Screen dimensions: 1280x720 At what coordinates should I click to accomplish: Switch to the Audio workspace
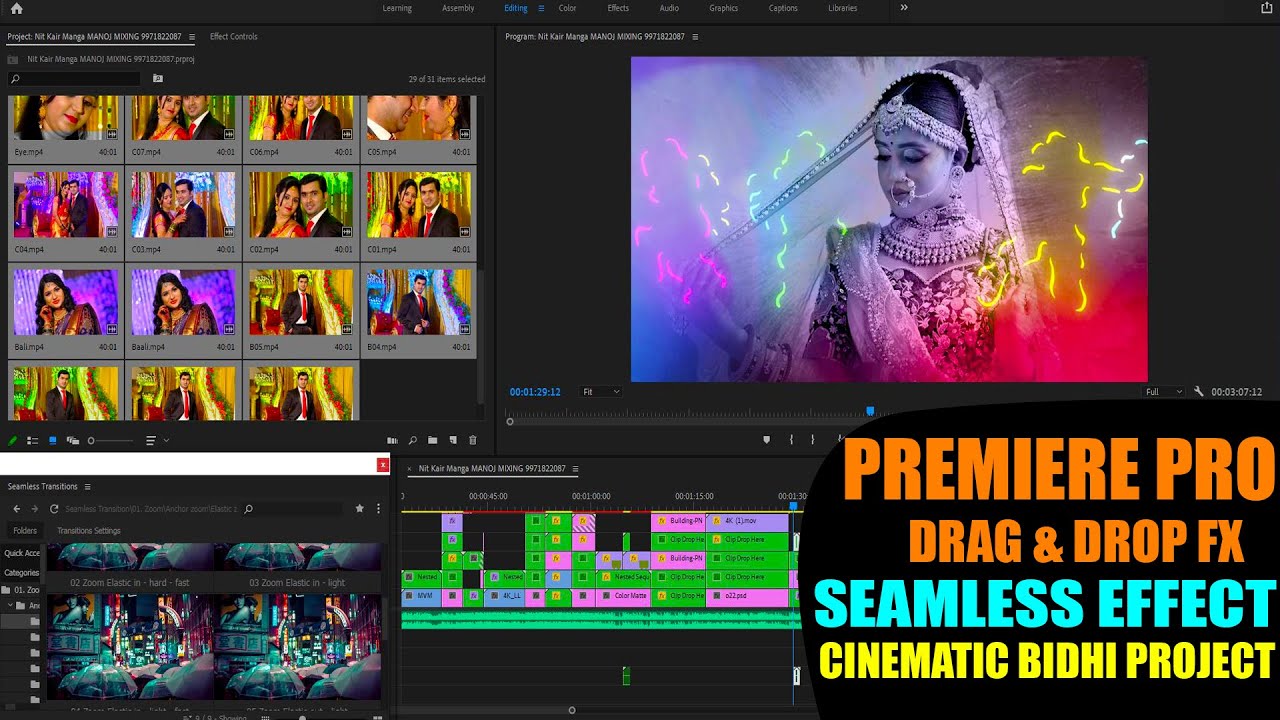[x=669, y=8]
